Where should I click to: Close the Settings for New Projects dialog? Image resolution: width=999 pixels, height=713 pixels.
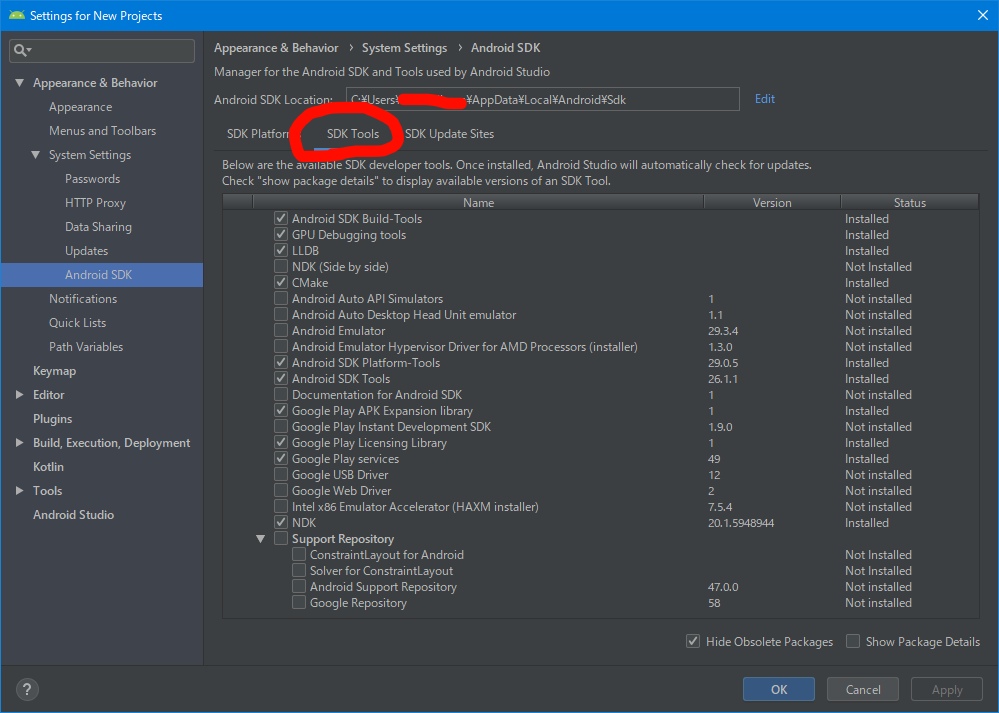(x=982, y=15)
